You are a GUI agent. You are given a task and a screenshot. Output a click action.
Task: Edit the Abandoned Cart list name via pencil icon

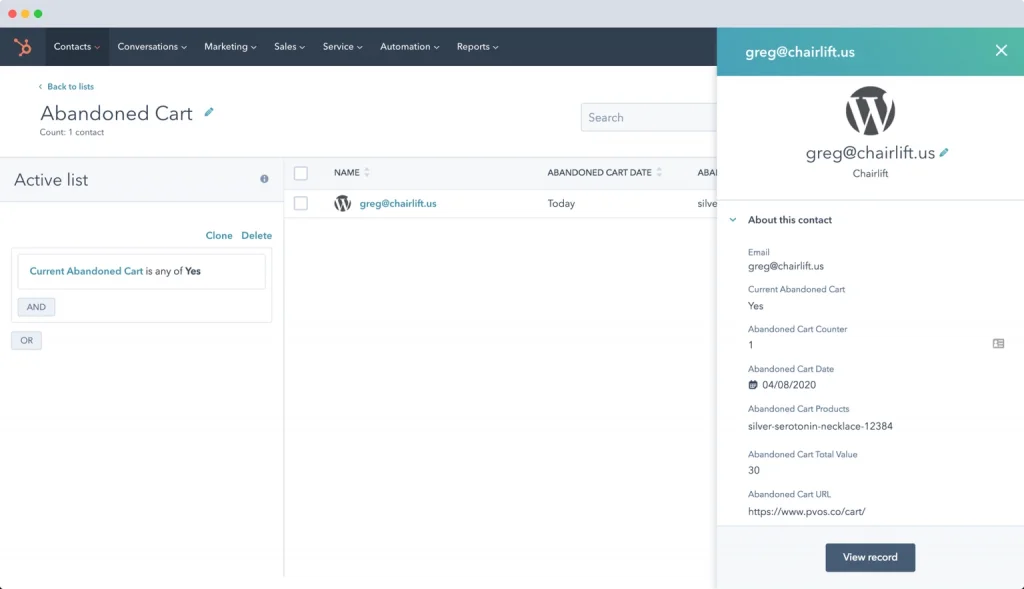tap(208, 113)
